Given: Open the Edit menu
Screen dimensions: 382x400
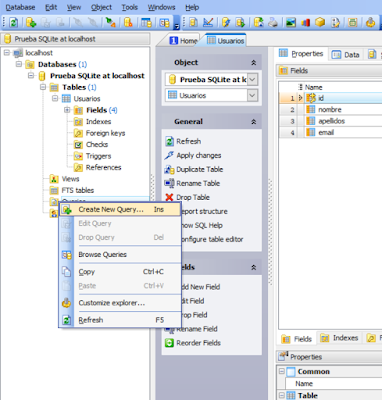Looking at the screenshot, I should click(51, 7).
